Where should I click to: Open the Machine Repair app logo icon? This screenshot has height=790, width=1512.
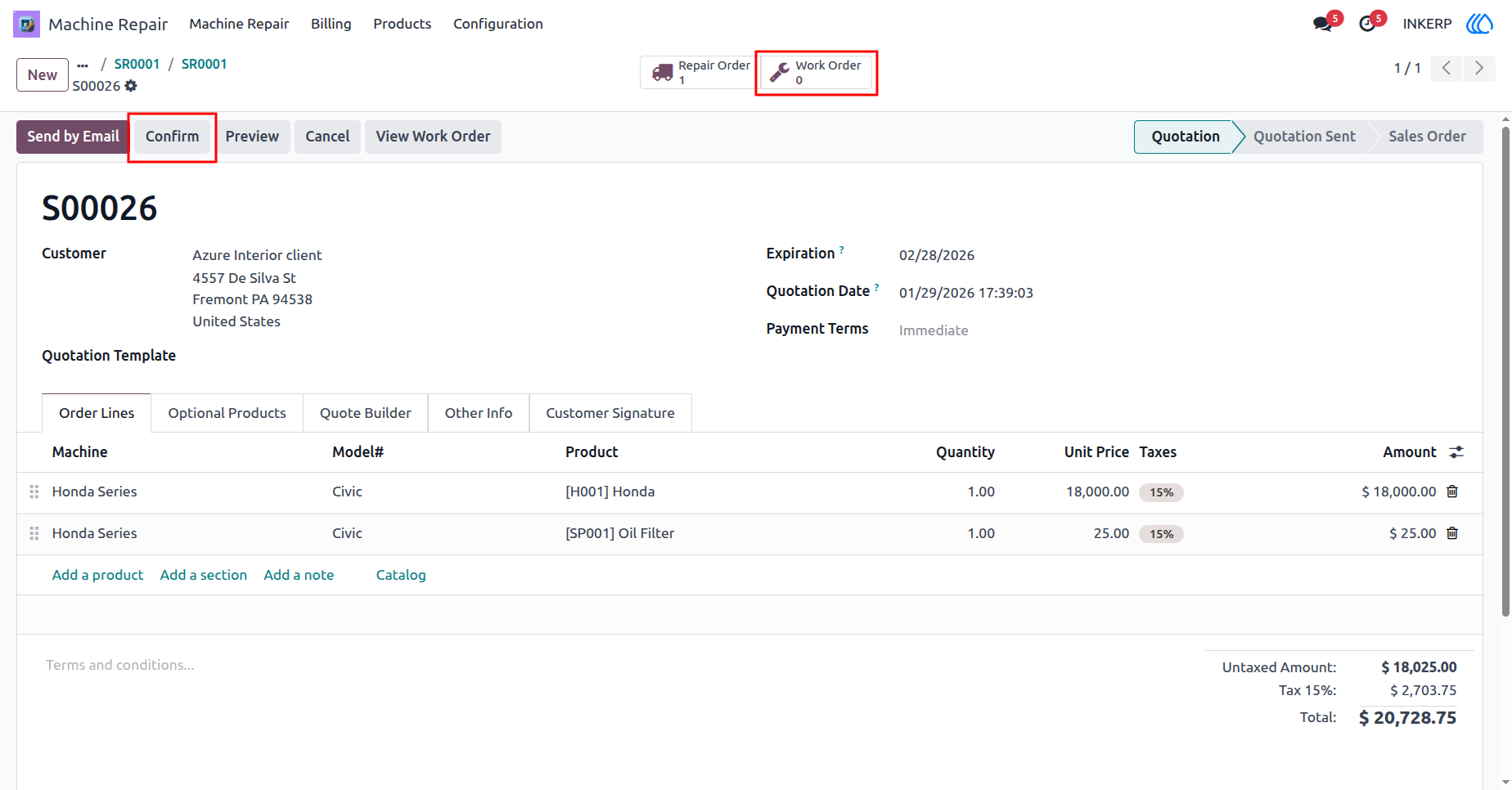[26, 24]
